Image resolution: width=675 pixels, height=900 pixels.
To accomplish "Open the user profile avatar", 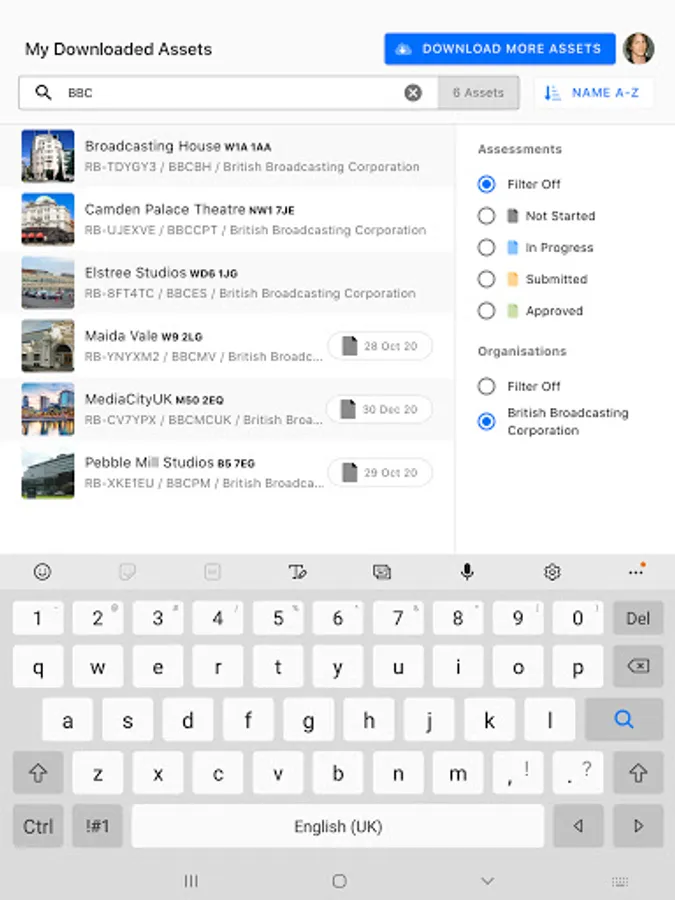I will [638, 48].
